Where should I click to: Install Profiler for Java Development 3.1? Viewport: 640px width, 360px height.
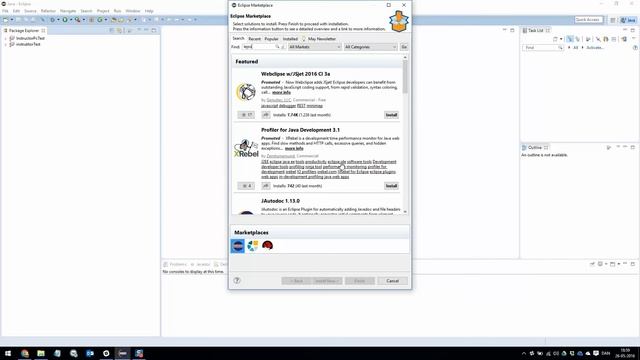click(x=391, y=186)
